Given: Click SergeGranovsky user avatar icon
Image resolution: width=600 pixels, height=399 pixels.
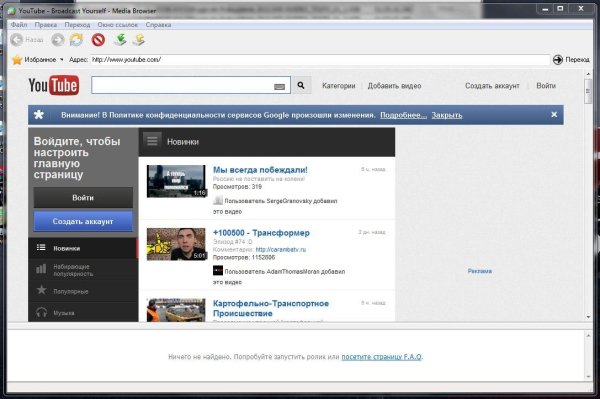Looking at the screenshot, I should coord(218,200).
